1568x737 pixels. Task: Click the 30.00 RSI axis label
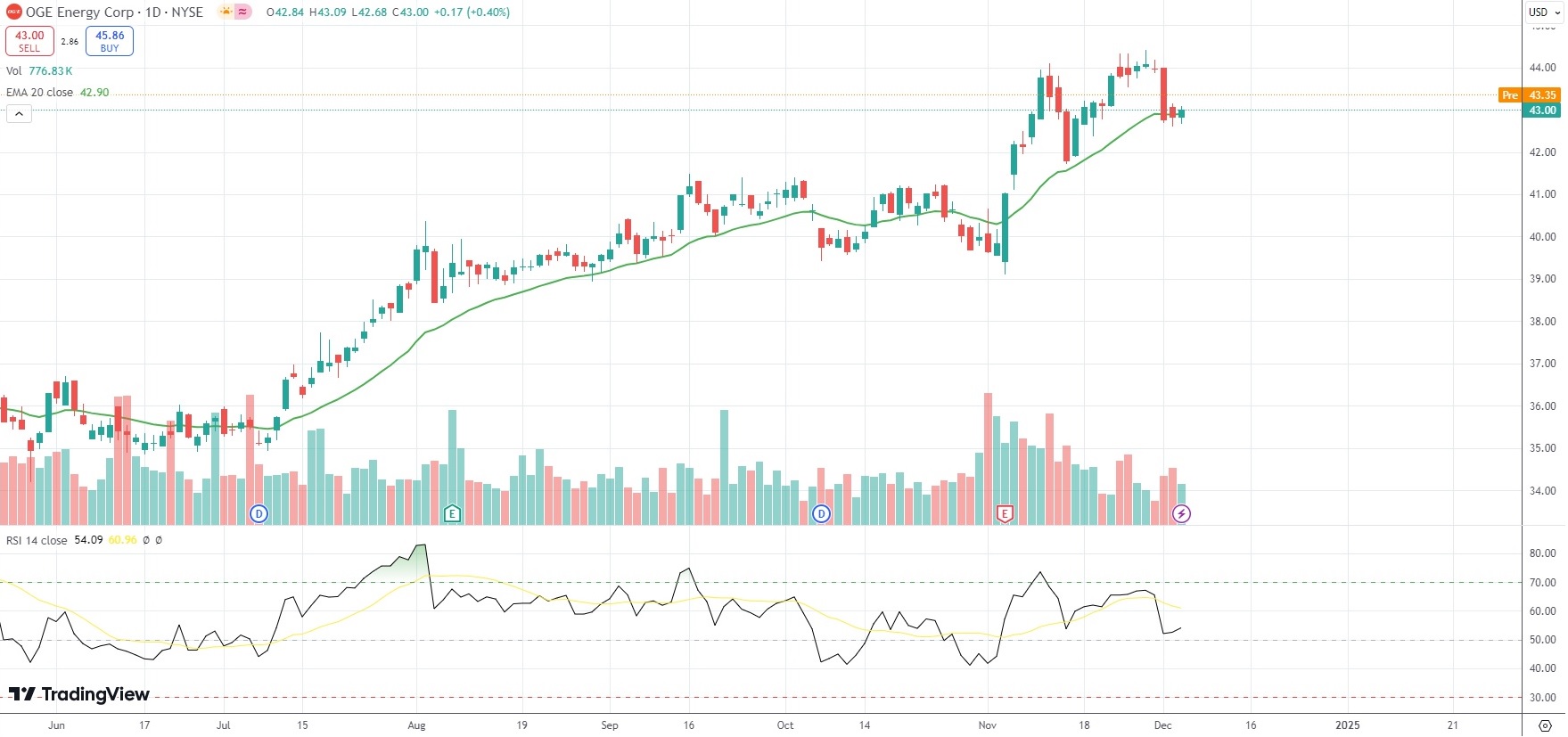(1543, 698)
